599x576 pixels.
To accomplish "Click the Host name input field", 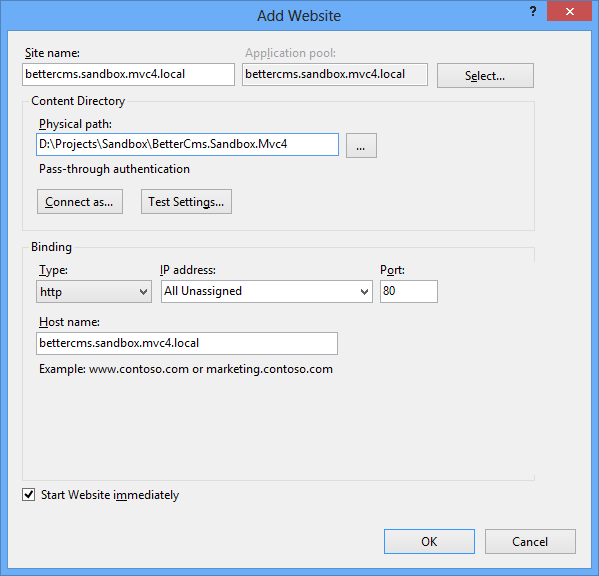I will [x=187, y=343].
